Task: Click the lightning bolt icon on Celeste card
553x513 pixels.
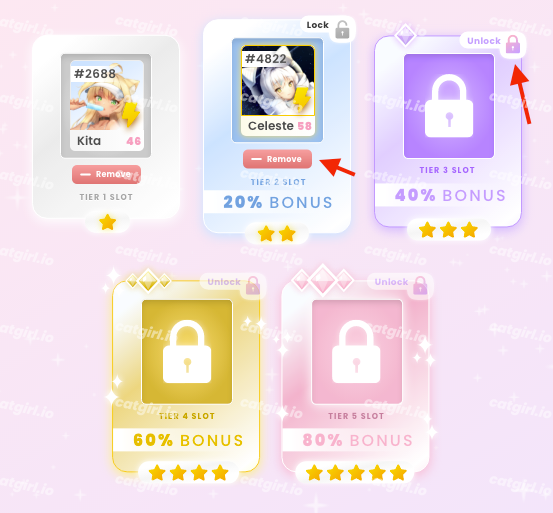Action: pyautogui.click(x=302, y=99)
